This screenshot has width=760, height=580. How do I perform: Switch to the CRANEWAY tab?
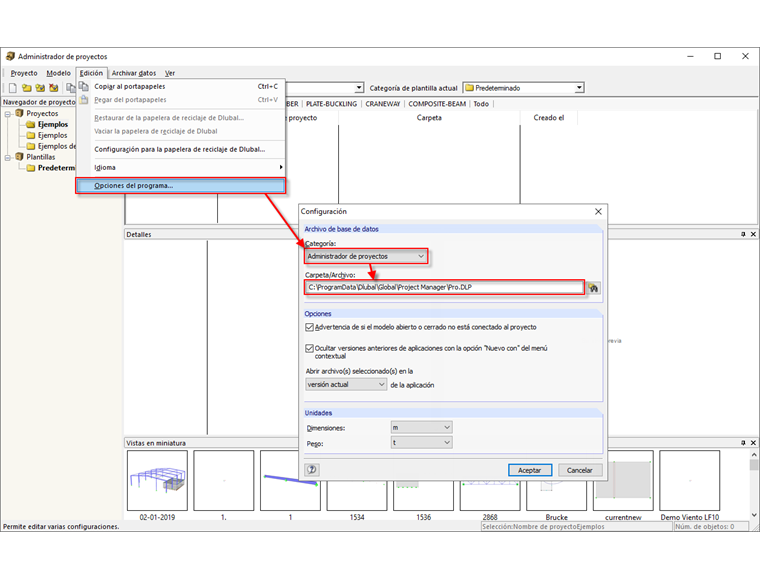(383, 104)
